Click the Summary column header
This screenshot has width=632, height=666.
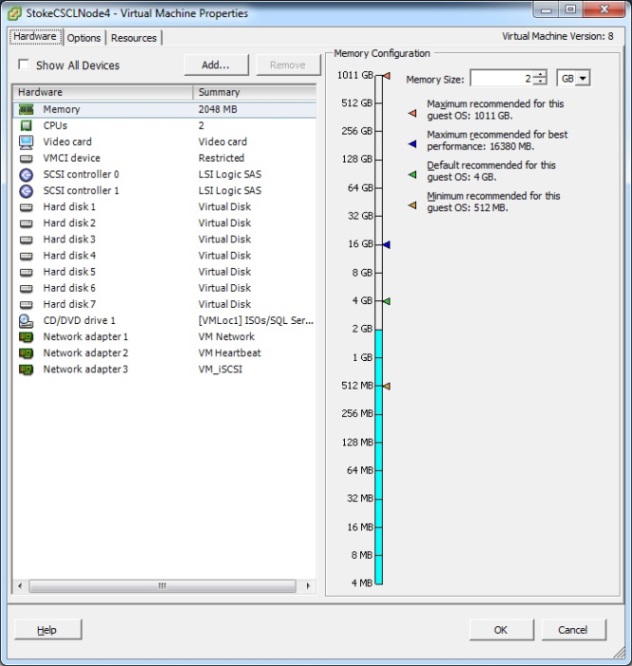click(255, 92)
